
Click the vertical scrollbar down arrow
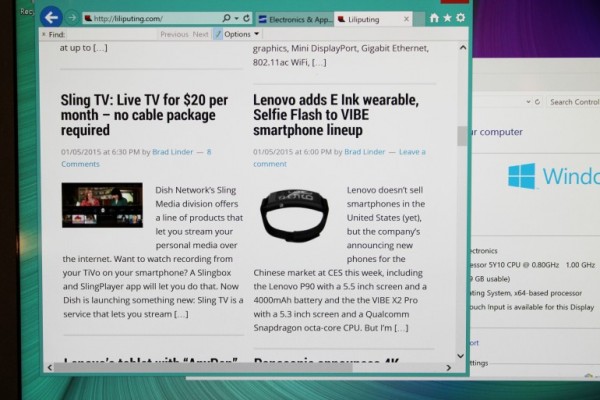tap(461, 356)
